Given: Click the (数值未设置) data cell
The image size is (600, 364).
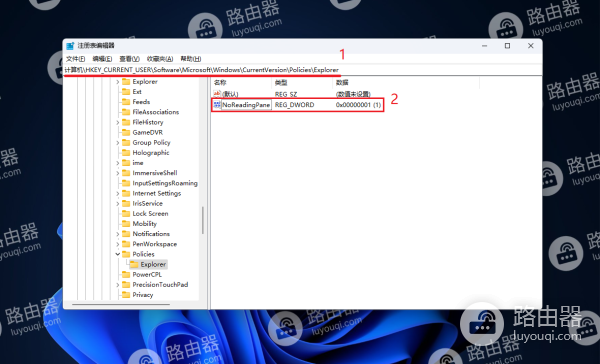Looking at the screenshot, I should pos(353,94).
